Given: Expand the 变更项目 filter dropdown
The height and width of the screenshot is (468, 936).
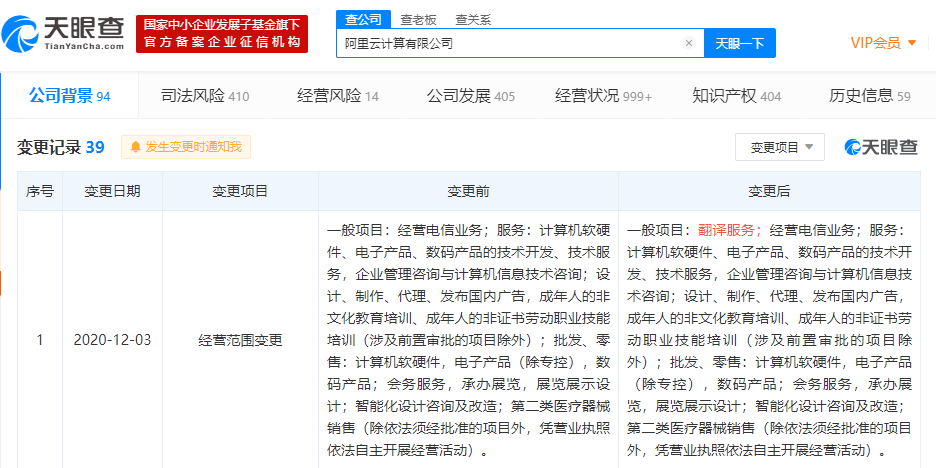Looking at the screenshot, I should pyautogui.click(x=780, y=147).
